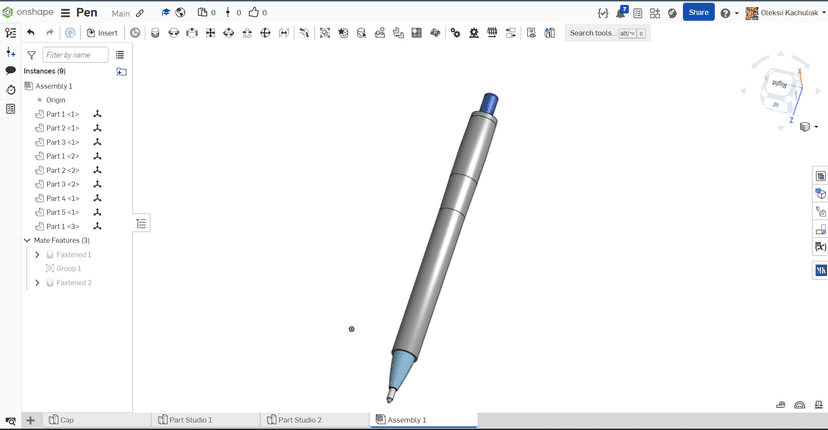
Task: Open the notifications bell
Action: [620, 13]
